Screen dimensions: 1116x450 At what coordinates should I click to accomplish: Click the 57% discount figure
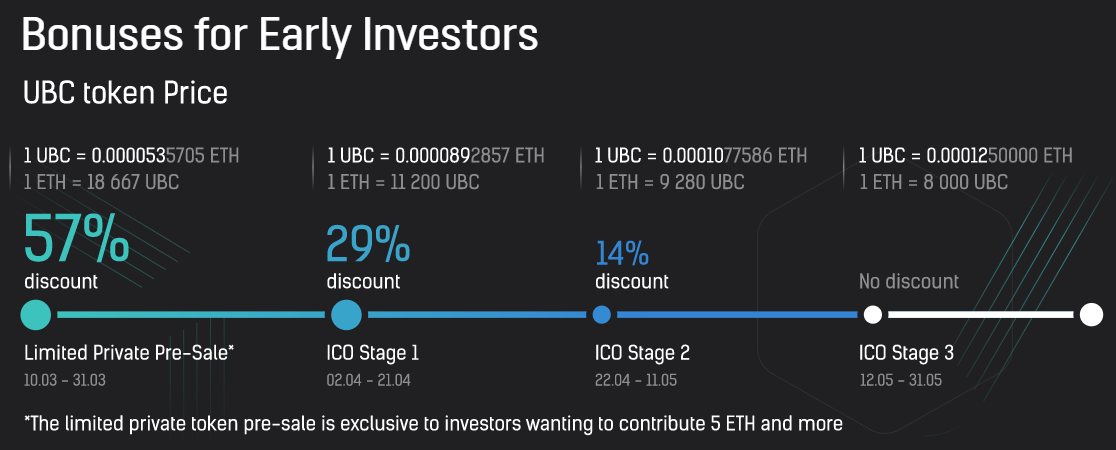click(76, 238)
